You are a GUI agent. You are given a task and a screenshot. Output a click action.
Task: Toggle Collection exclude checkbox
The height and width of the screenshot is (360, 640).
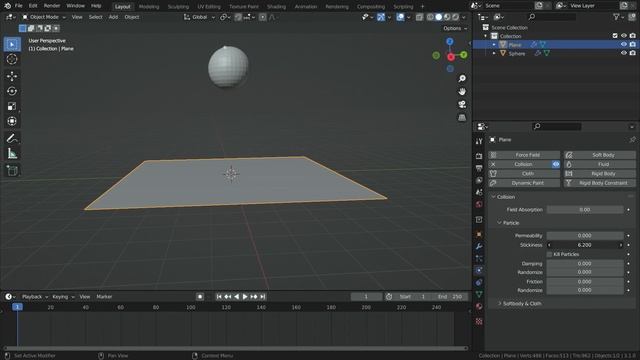click(x=615, y=36)
